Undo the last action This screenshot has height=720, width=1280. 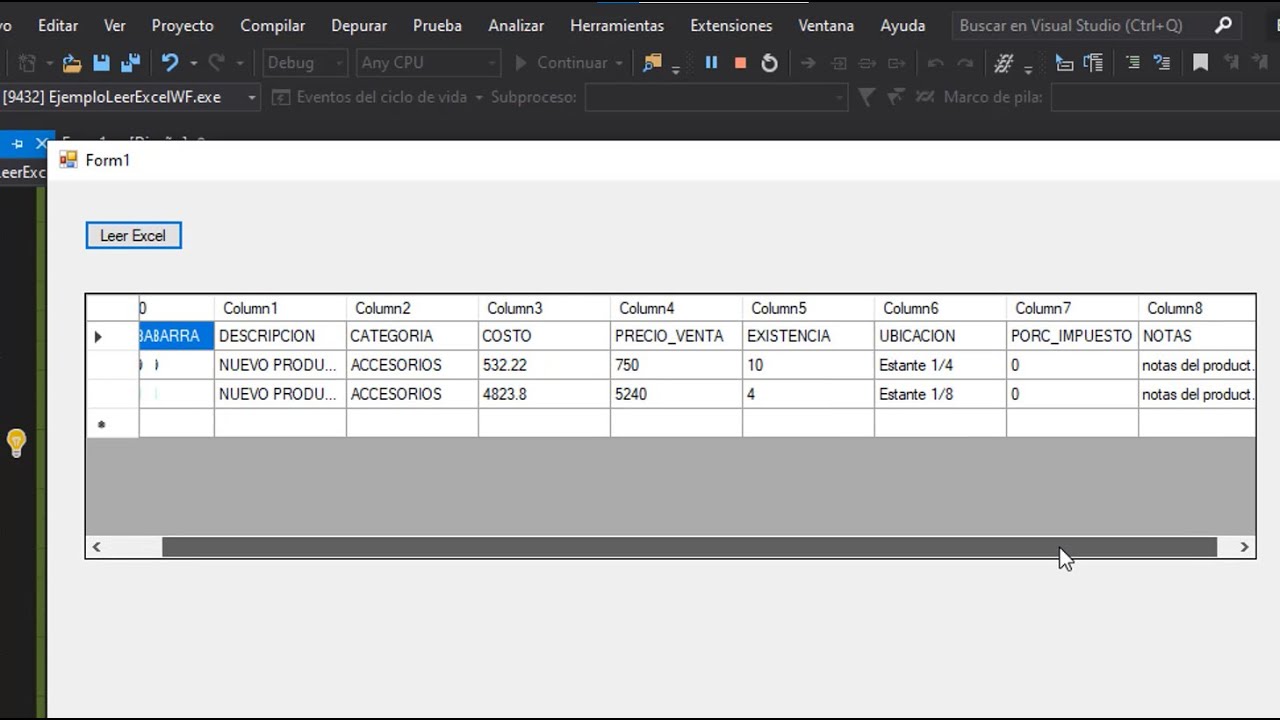[170, 63]
